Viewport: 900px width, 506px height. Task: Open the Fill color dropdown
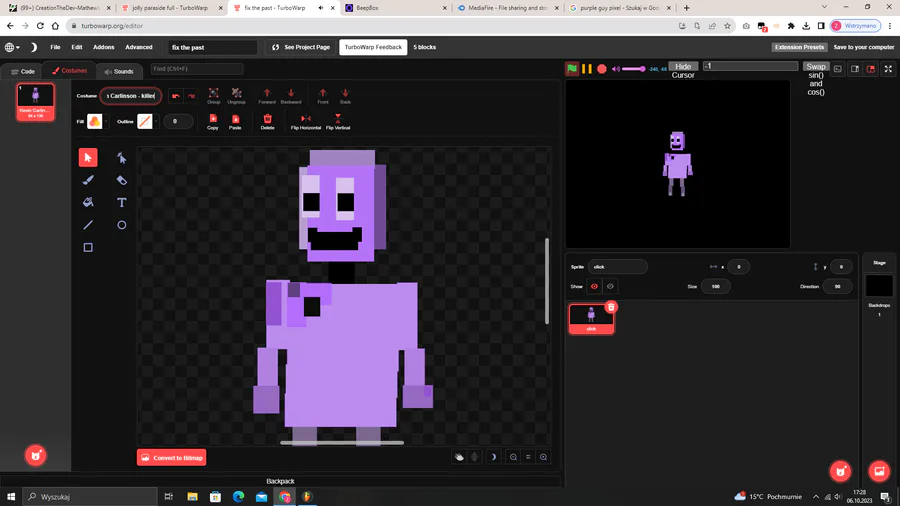106,122
